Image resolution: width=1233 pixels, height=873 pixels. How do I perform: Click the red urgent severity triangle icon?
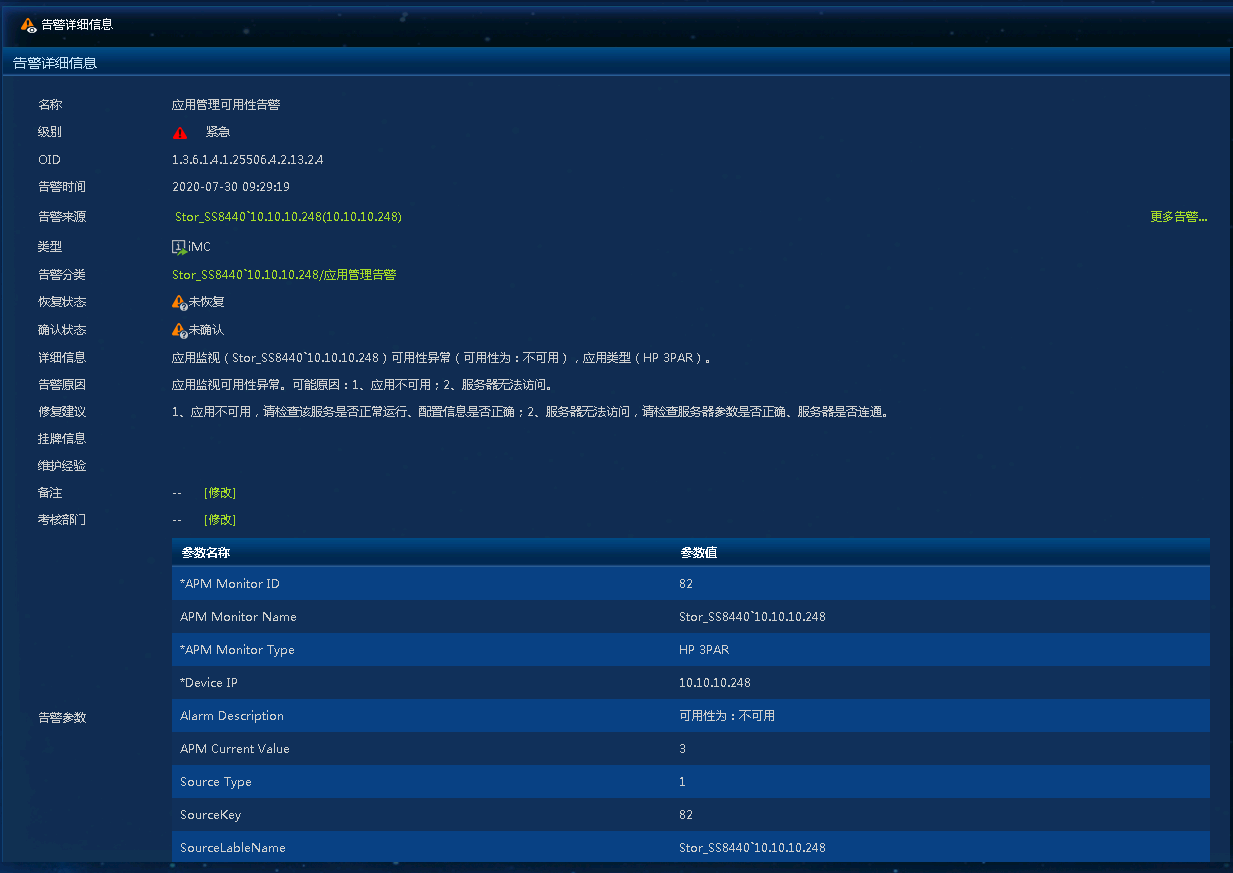(180, 132)
